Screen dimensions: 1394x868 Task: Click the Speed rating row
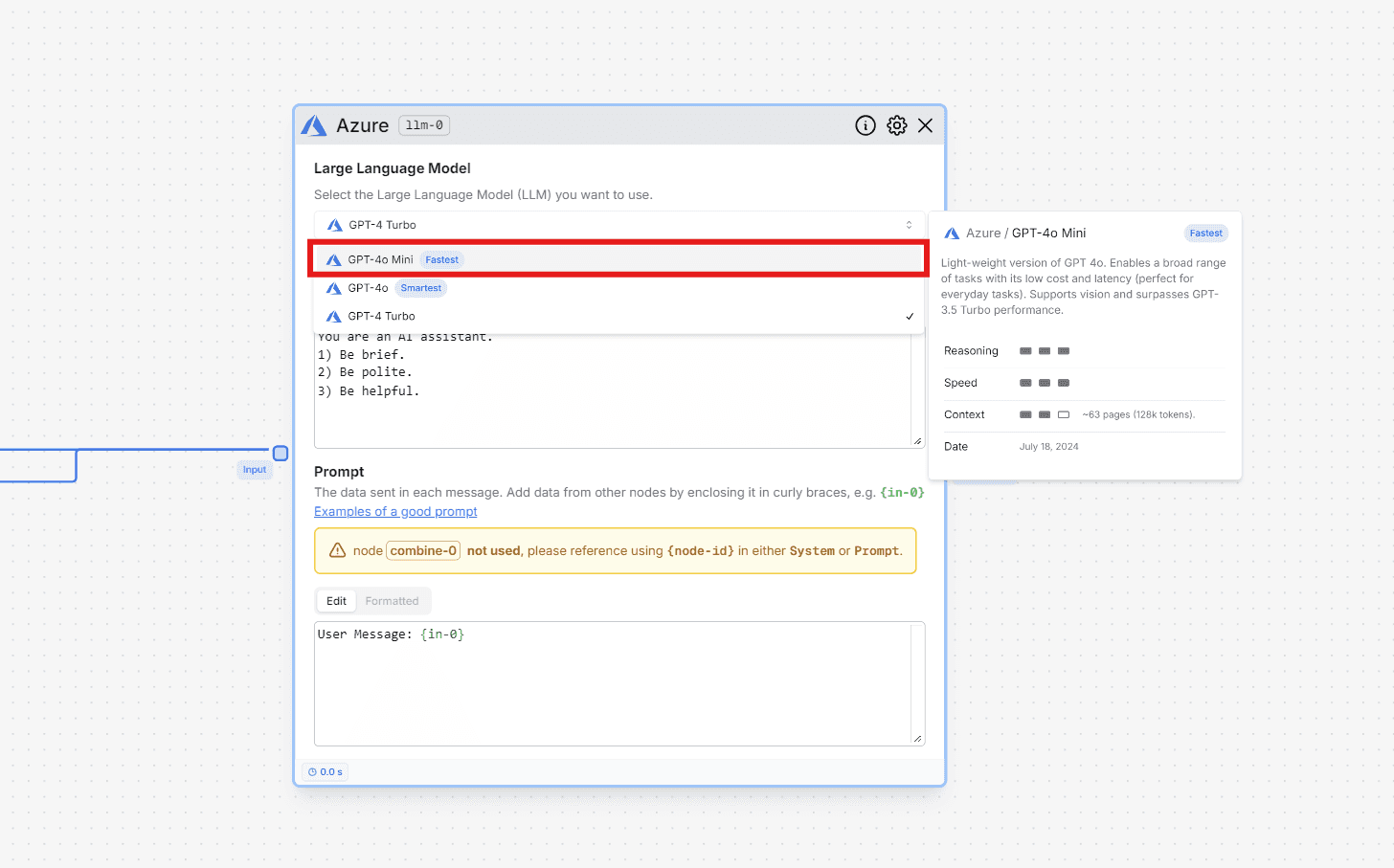point(1084,383)
